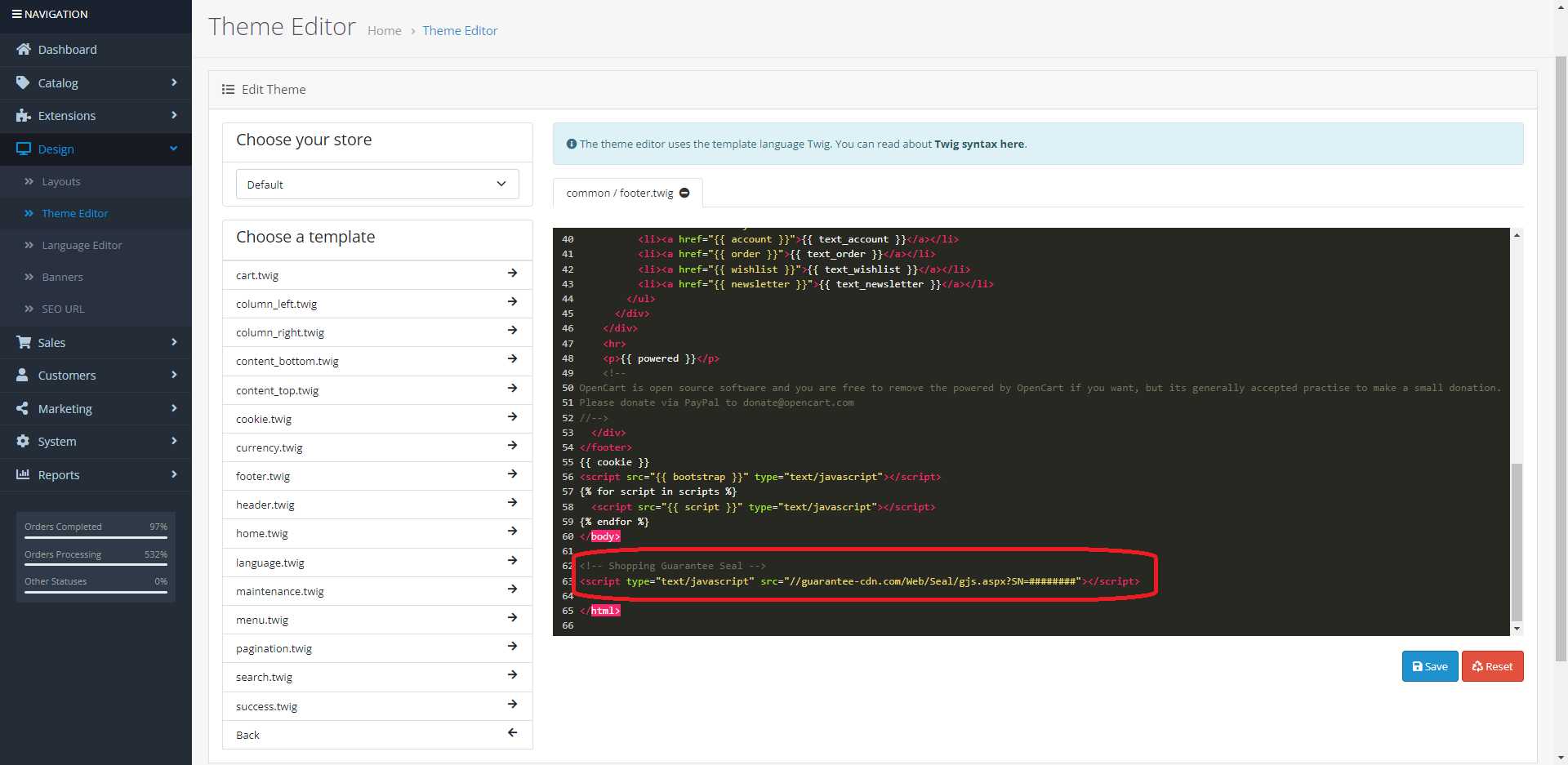This screenshot has height=765, width=1568.
Task: Expand the Marketing submenu chevron
Action: pyautogui.click(x=173, y=408)
